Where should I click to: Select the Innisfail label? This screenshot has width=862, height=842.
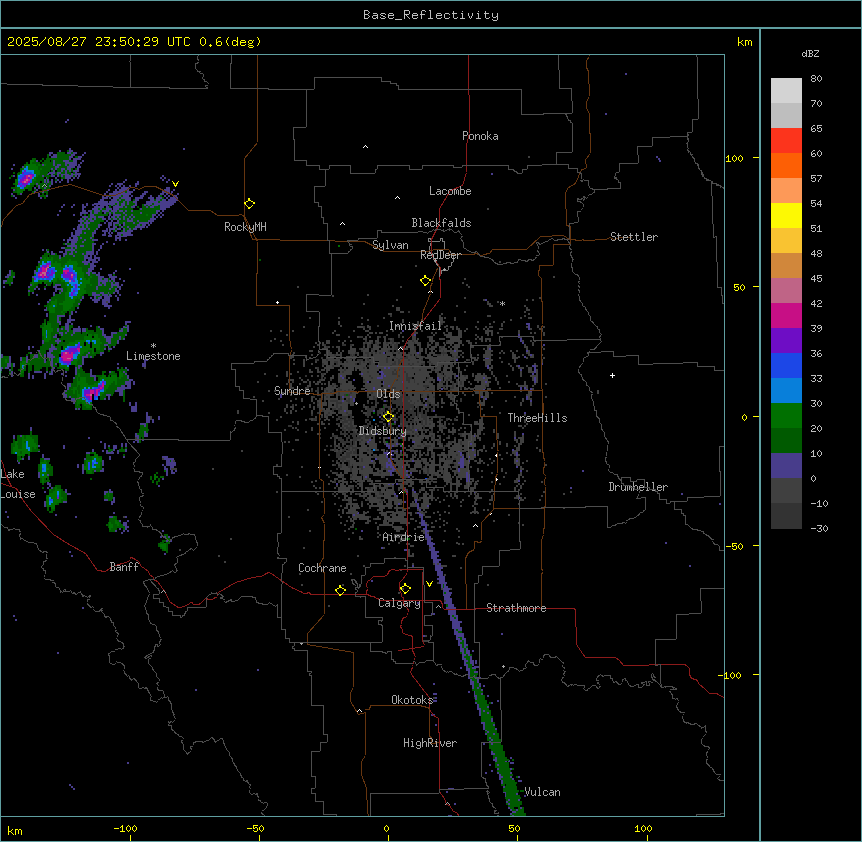coord(416,326)
